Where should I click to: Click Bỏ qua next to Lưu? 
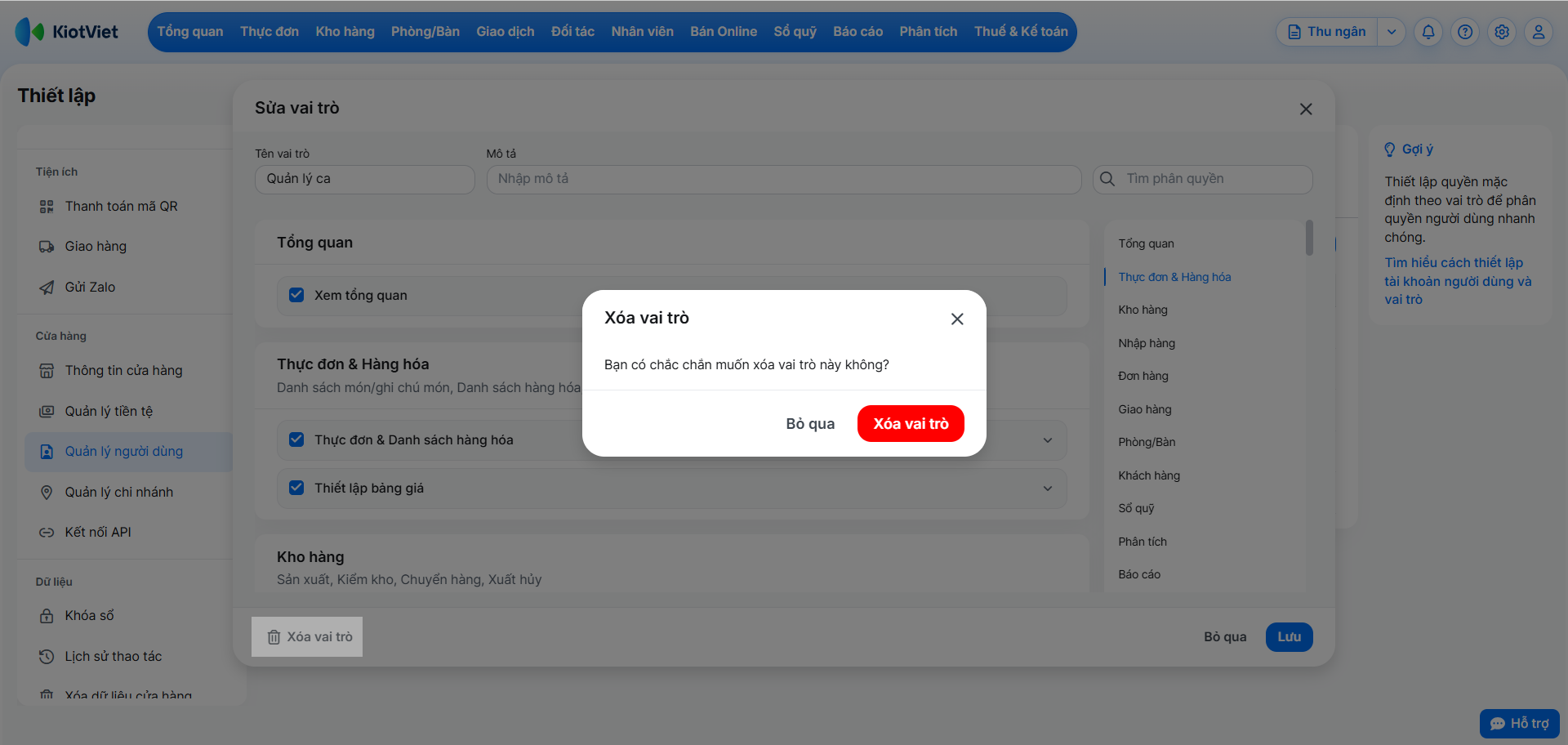click(1225, 637)
